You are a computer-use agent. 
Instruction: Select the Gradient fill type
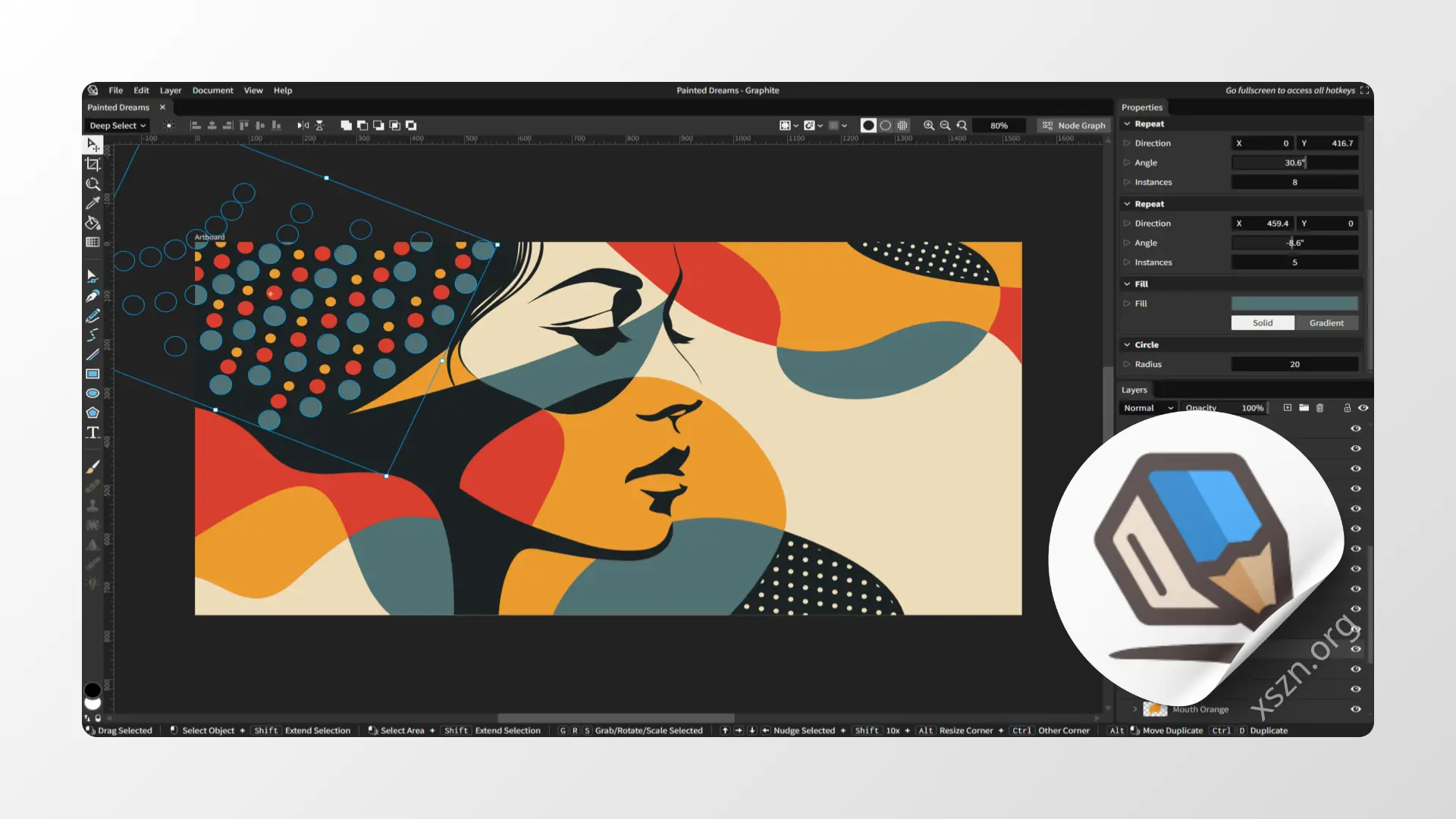point(1326,323)
